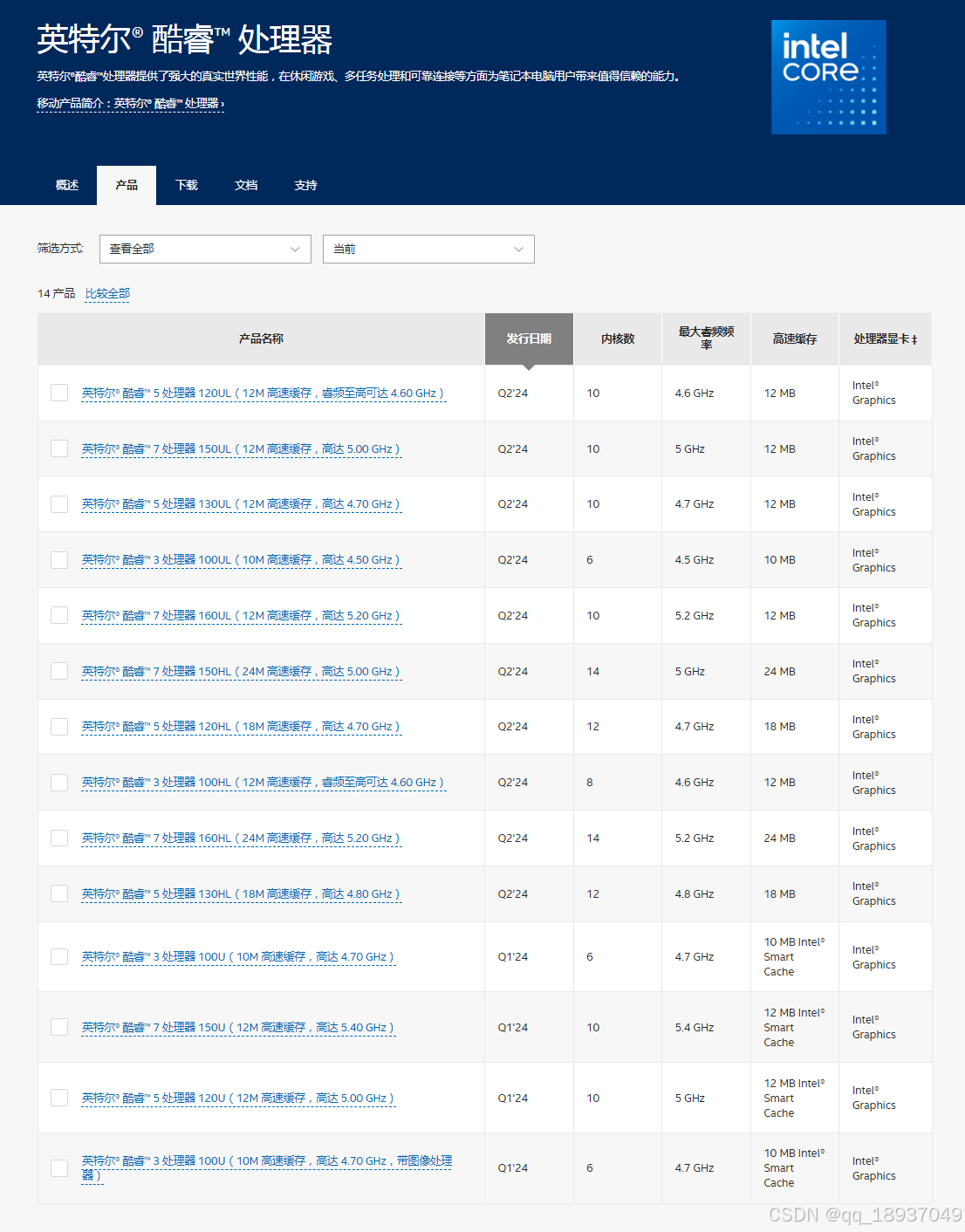Viewport: 965px width, 1232px height.
Task: Click the 比较全部 link
Action: point(107,293)
